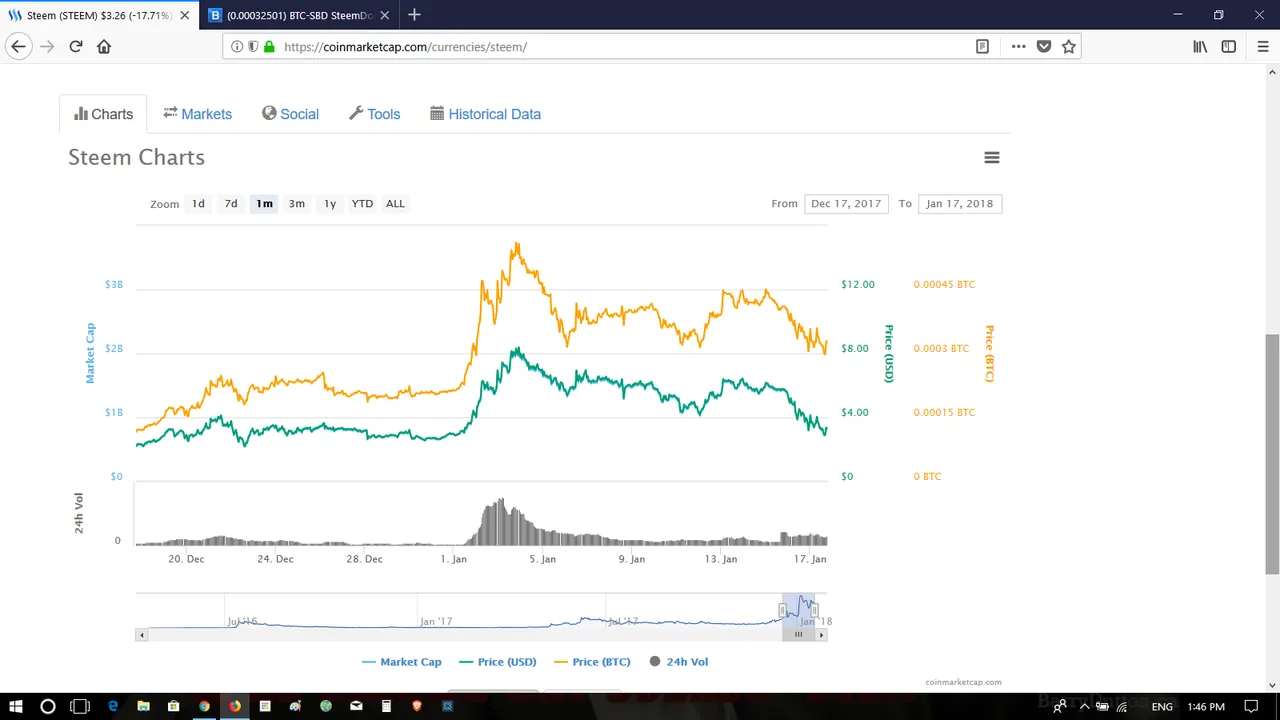The height and width of the screenshot is (720, 1280).
Task: Open the chart context hamburger menu
Action: (992, 157)
